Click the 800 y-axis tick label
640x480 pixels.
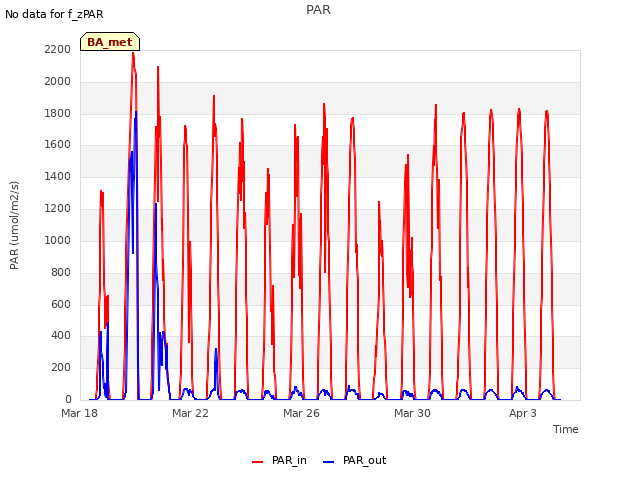tap(61, 272)
